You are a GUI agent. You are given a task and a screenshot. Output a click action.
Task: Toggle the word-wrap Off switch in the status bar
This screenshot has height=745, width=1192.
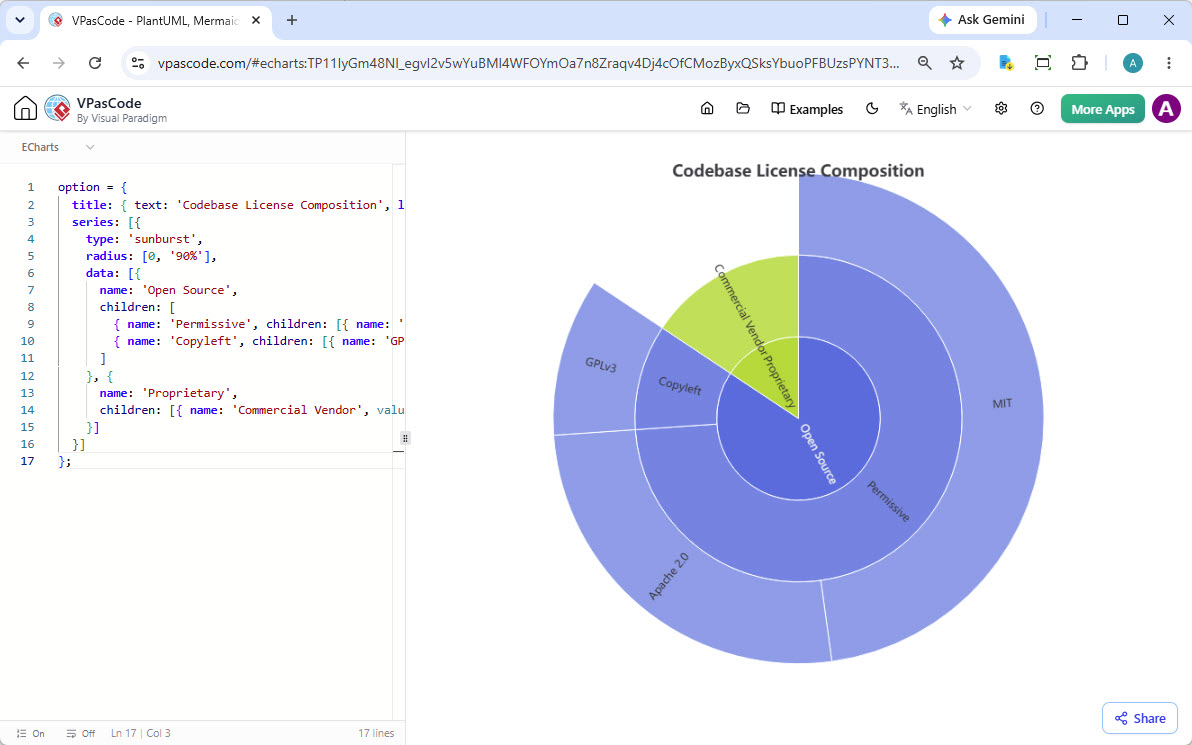81,734
